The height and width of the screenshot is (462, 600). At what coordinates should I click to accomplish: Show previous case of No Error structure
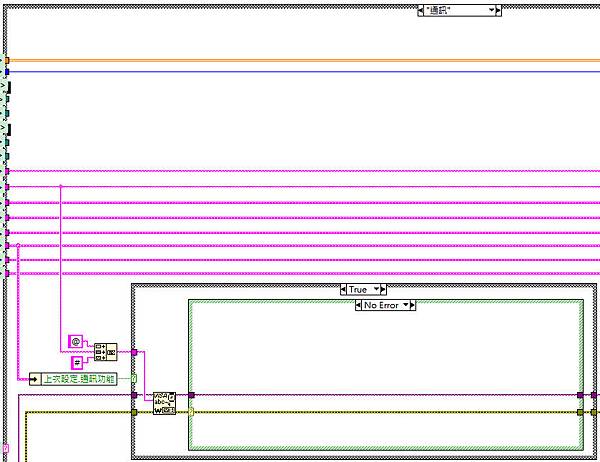[358, 305]
